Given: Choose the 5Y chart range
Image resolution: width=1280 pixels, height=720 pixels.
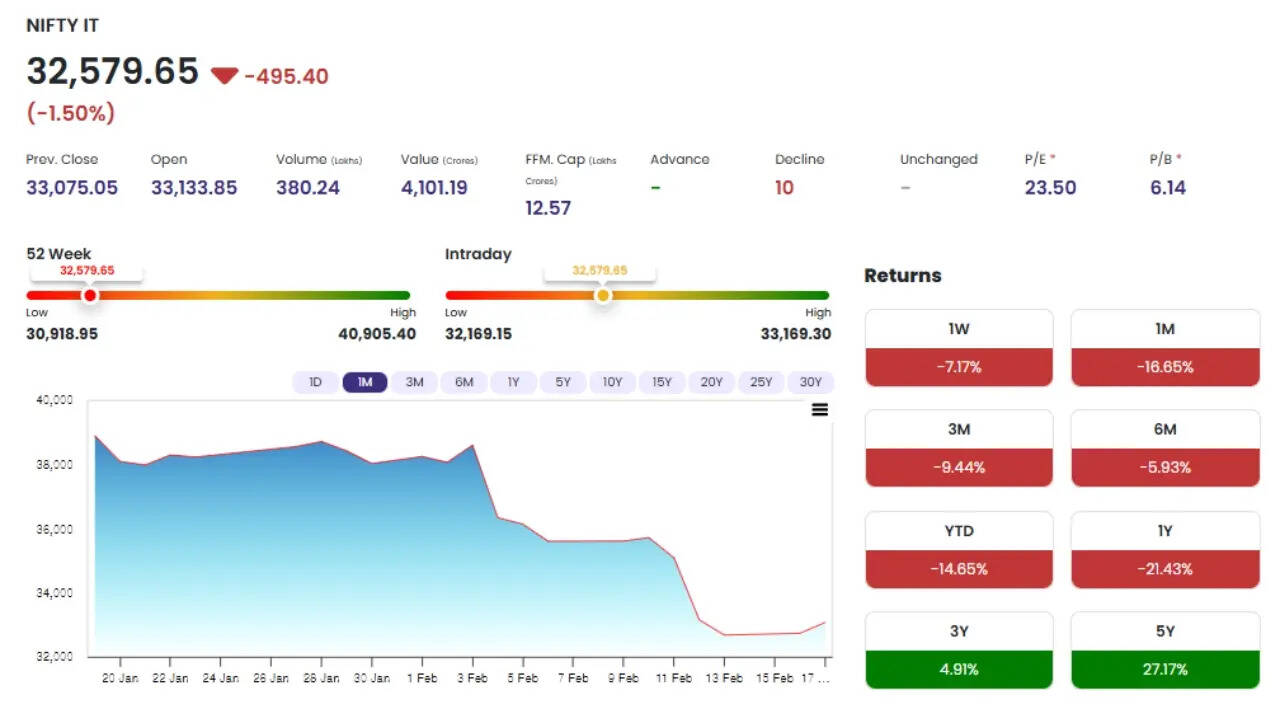Looking at the screenshot, I should click(x=563, y=382).
